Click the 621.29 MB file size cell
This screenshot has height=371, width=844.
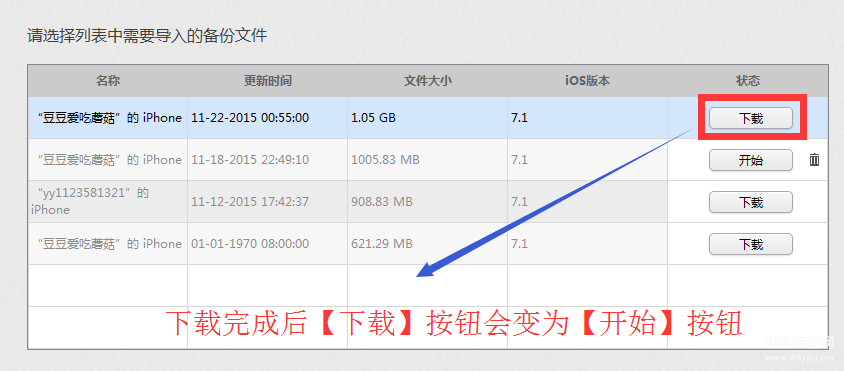[427, 244]
